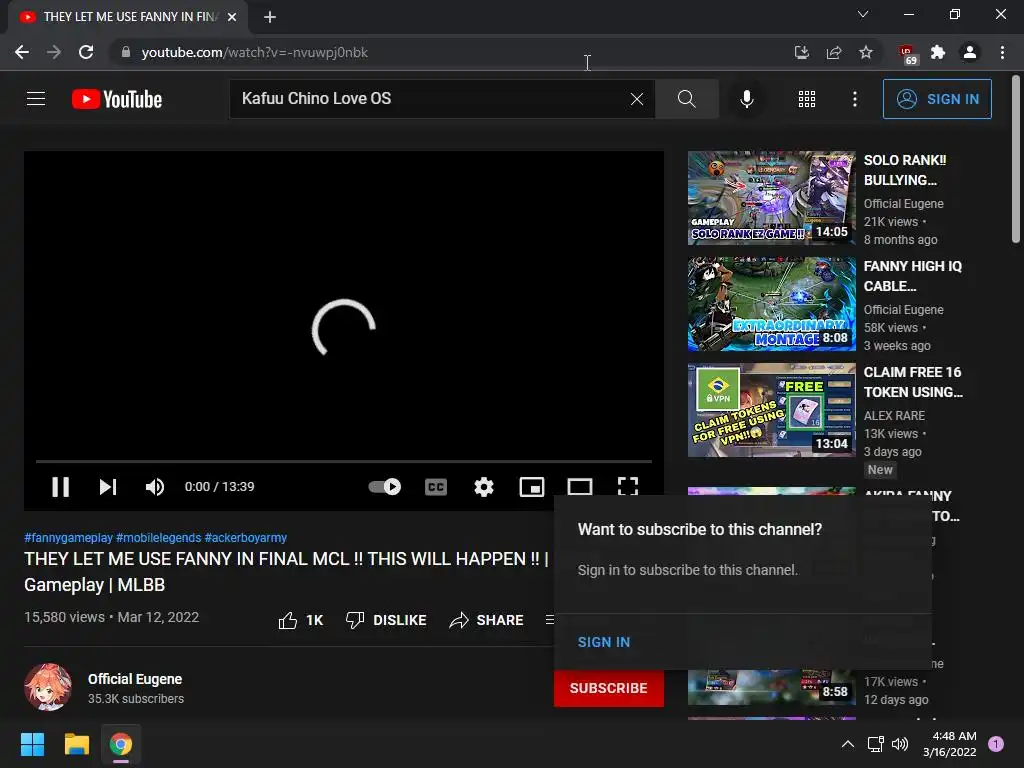Screen dimensions: 1024x768
Task: Show hidden tray icons chevron
Action: pos(848,744)
